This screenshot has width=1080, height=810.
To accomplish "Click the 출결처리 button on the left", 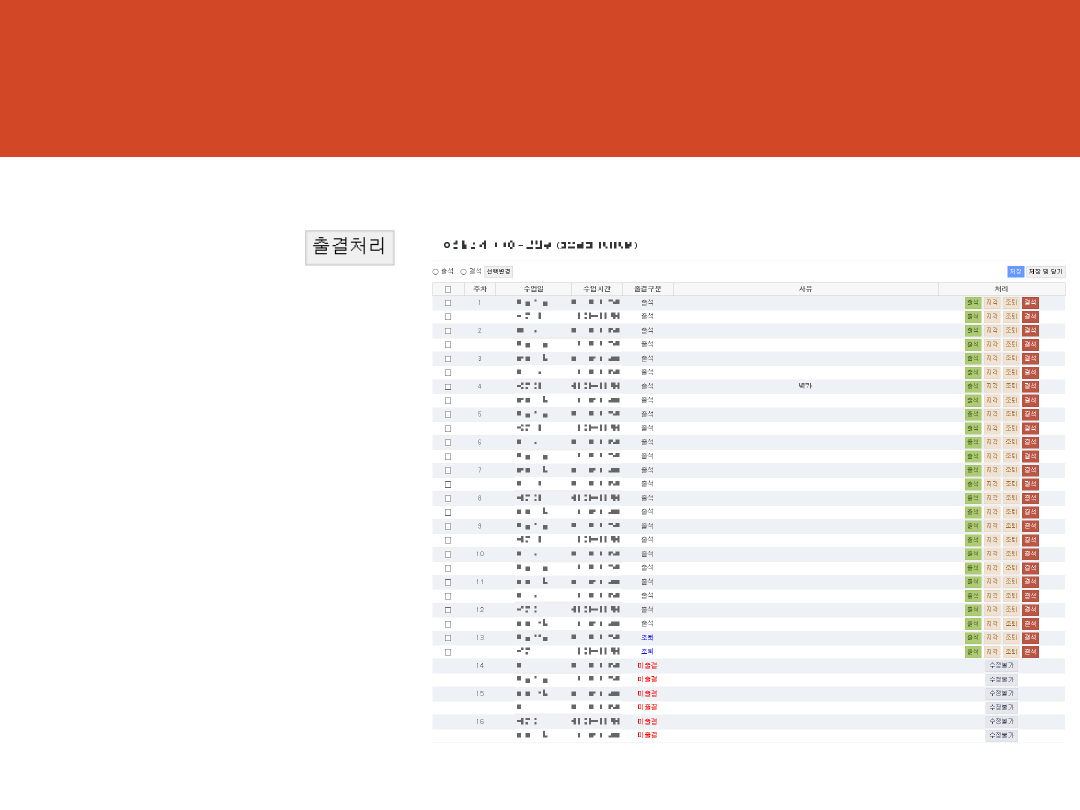I will 349,247.
